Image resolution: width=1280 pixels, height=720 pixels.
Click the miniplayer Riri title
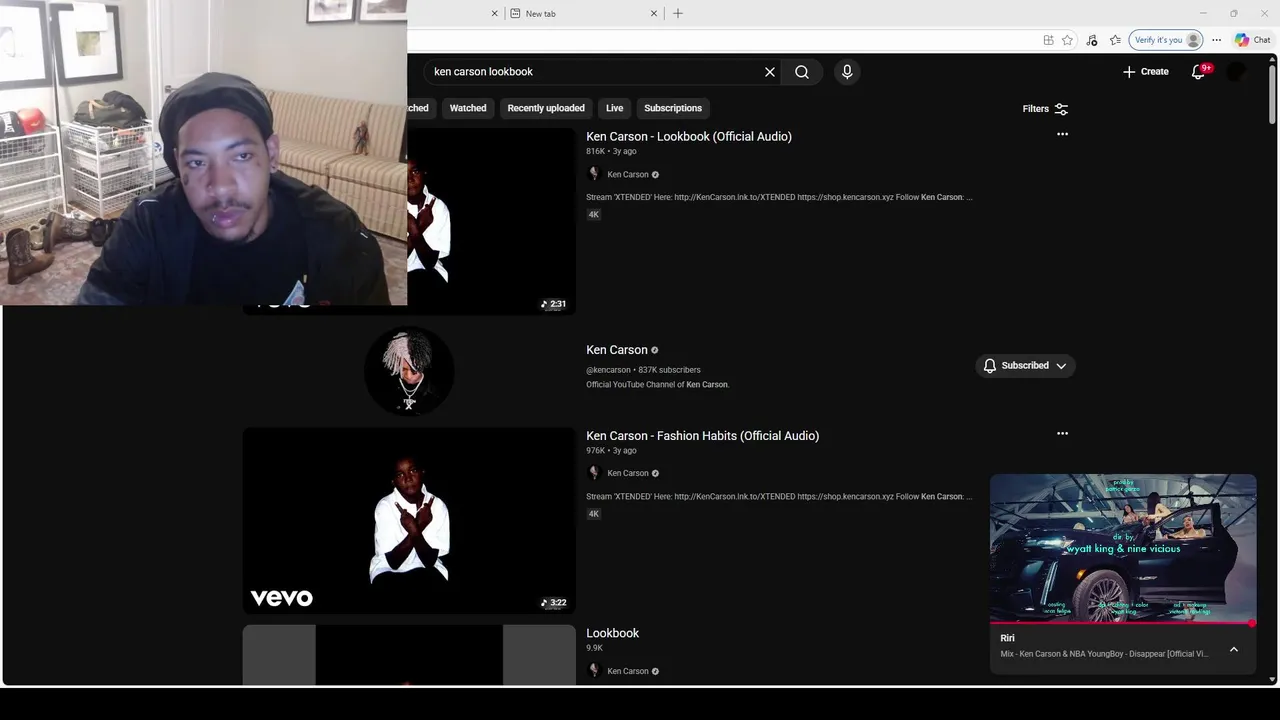coord(1007,638)
